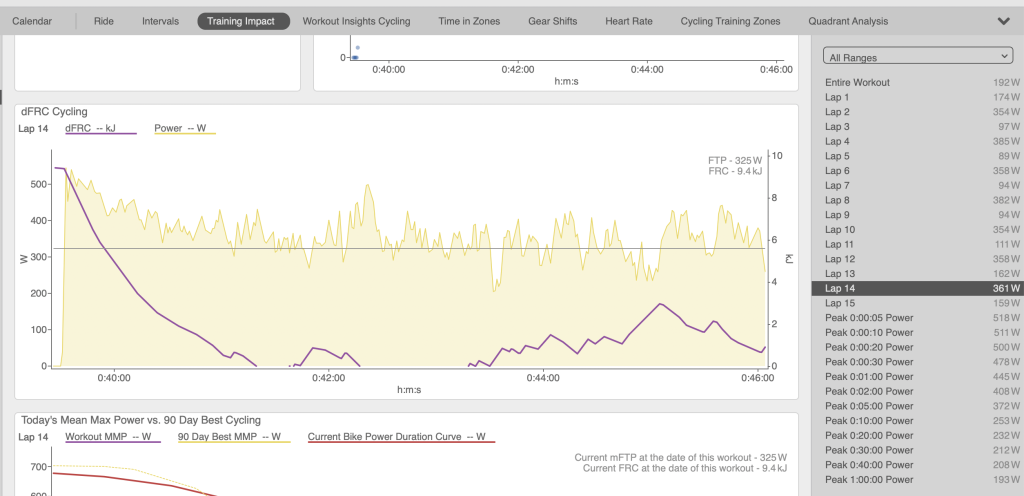Click Today's Mean Max Power chart title
The image size is (1024, 496).
[x=141, y=420]
